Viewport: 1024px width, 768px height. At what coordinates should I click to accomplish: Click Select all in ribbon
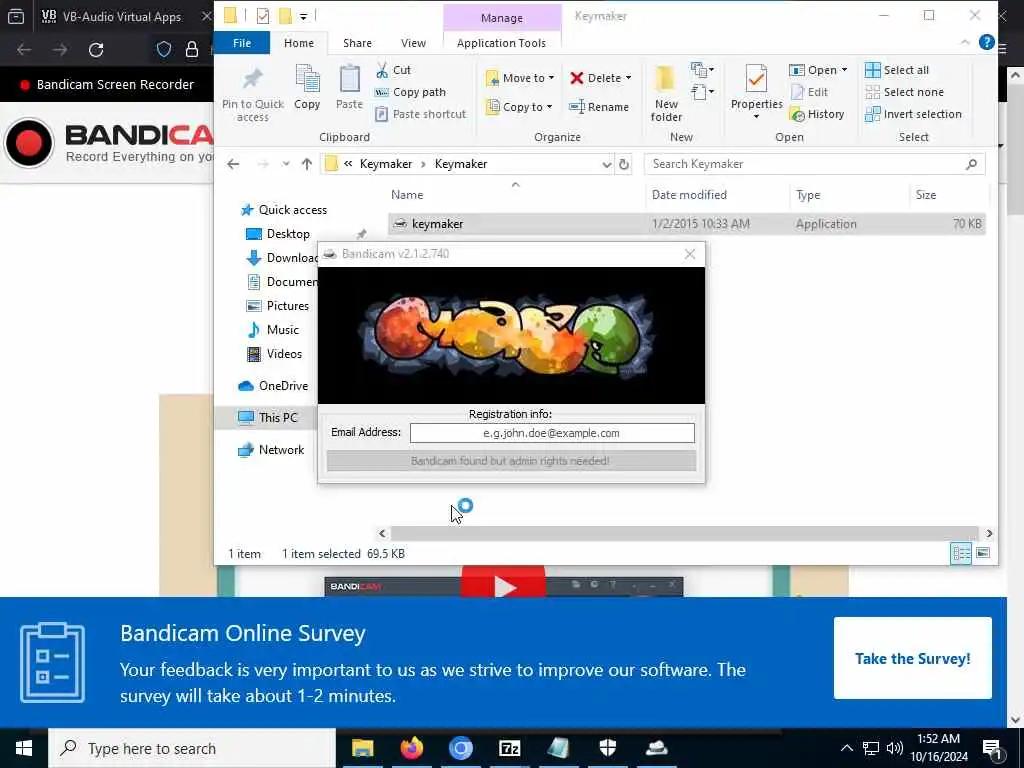click(896, 70)
